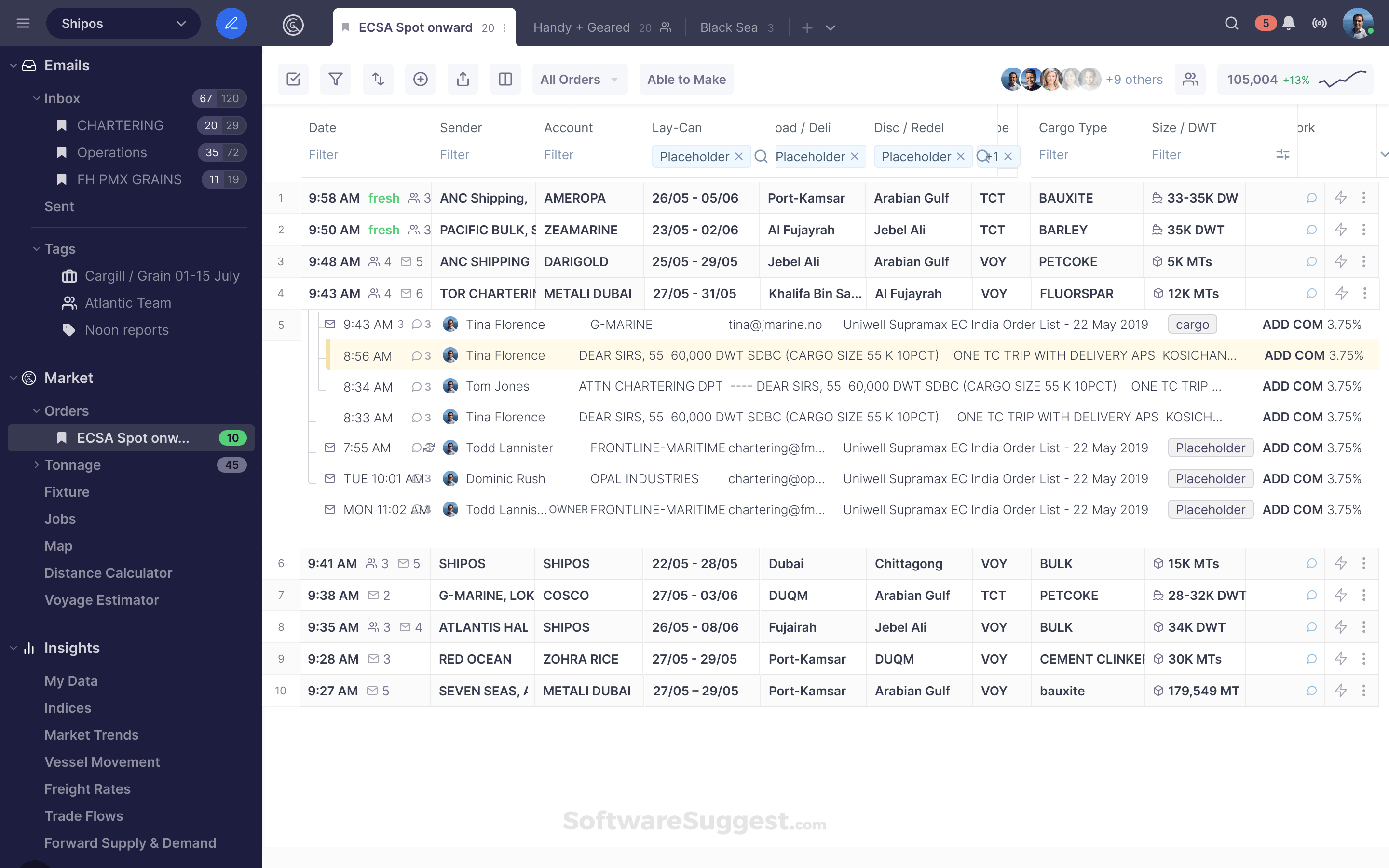Open the Shipos workspace dropdown

pyautogui.click(x=123, y=24)
